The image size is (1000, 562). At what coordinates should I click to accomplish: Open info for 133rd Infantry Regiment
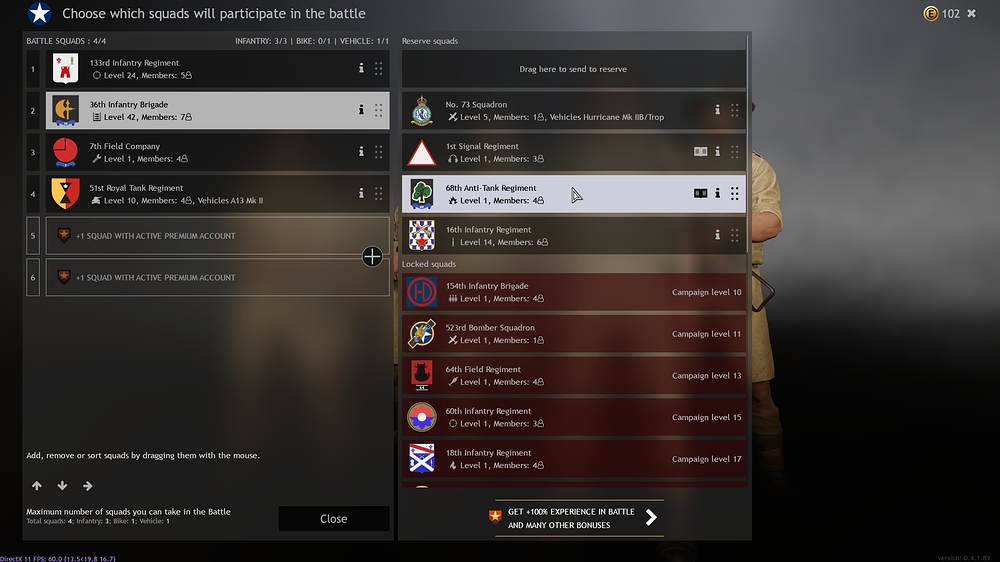click(361, 68)
